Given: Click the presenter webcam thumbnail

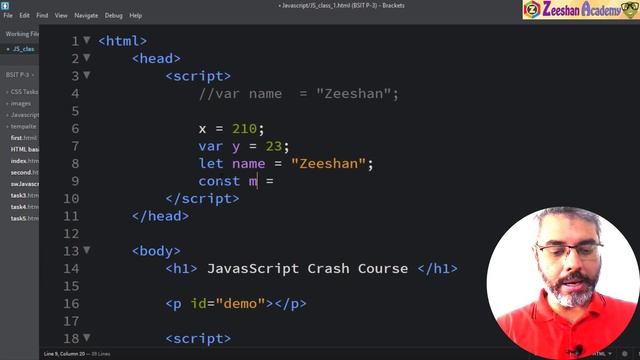Looking at the screenshot, I should (x=563, y=282).
